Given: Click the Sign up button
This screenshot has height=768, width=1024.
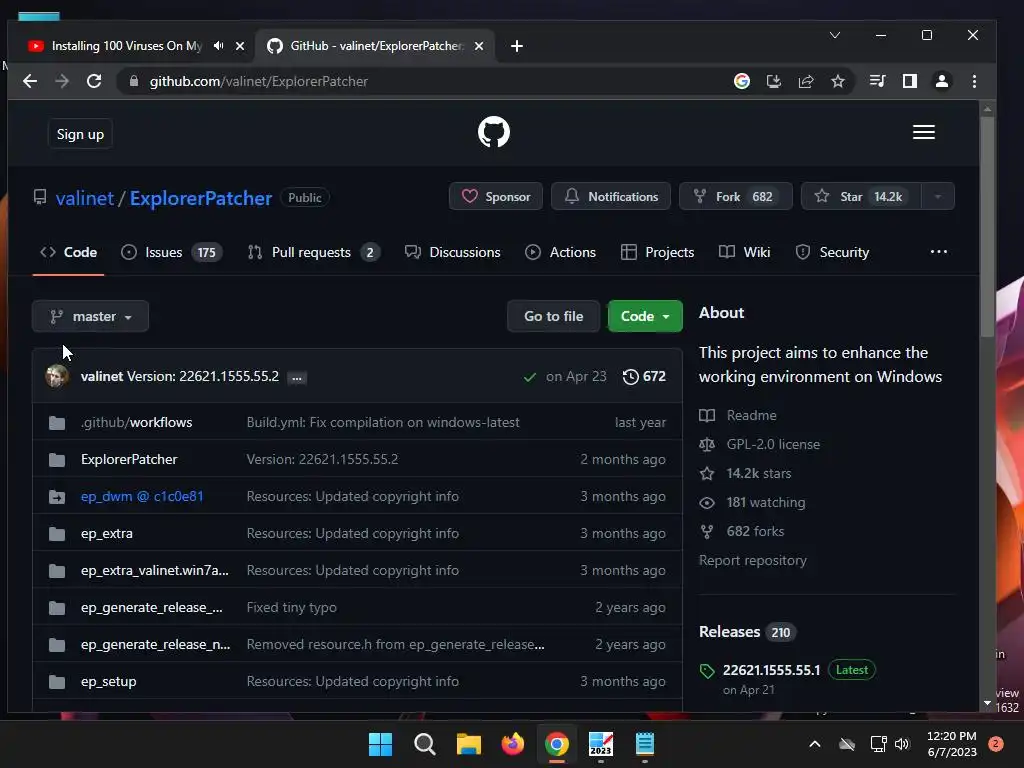Looking at the screenshot, I should (80, 134).
